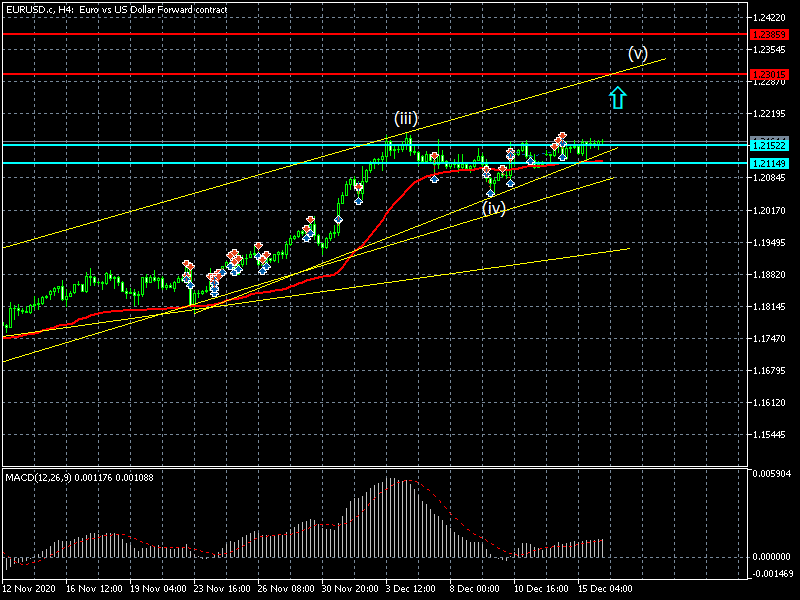Click the 3 Dec 12:00 time label
Screen dimensions: 800x600
[x=412, y=590]
